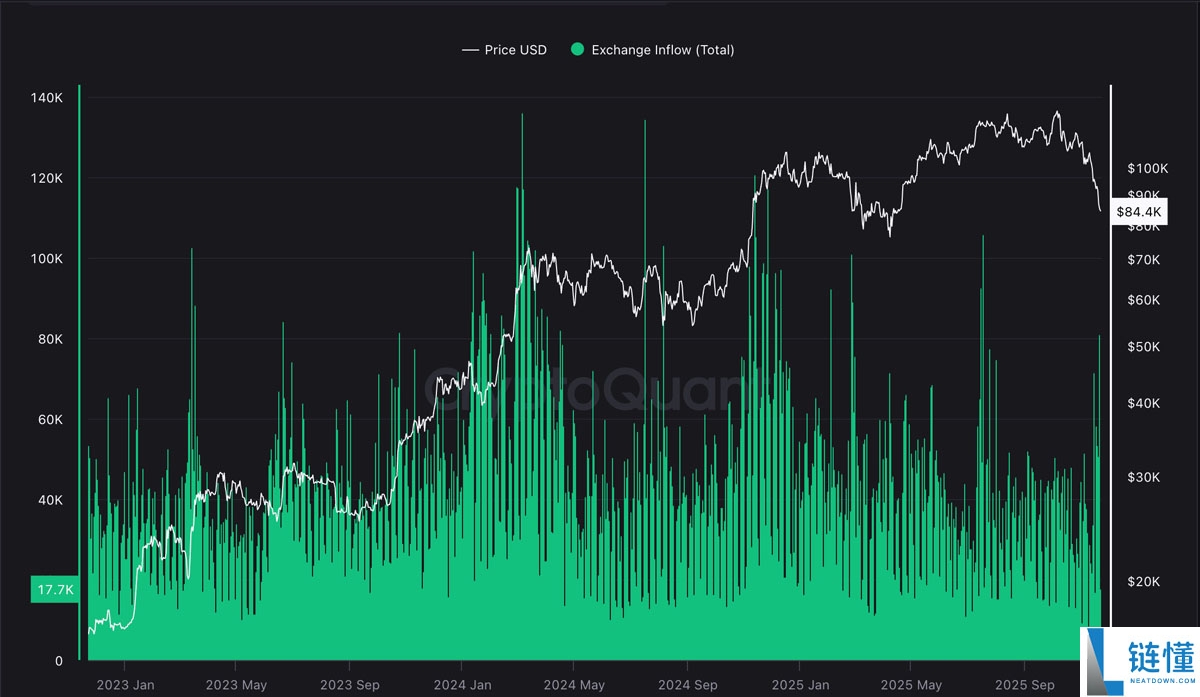Viewport: 1200px width, 697px height.
Task: Open the 2023 Jan axis date label
Action: click(125, 685)
